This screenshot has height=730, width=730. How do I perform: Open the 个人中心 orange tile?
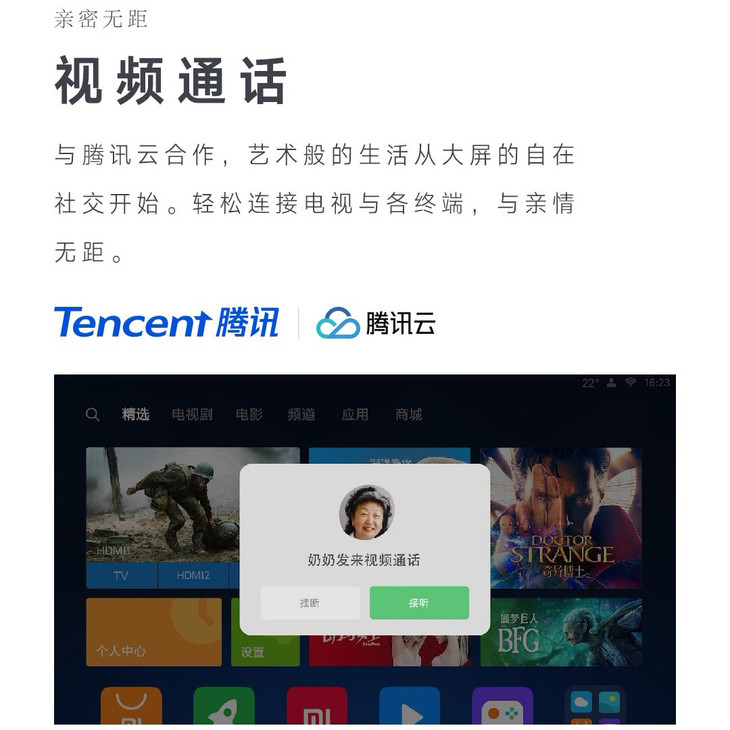click(154, 632)
